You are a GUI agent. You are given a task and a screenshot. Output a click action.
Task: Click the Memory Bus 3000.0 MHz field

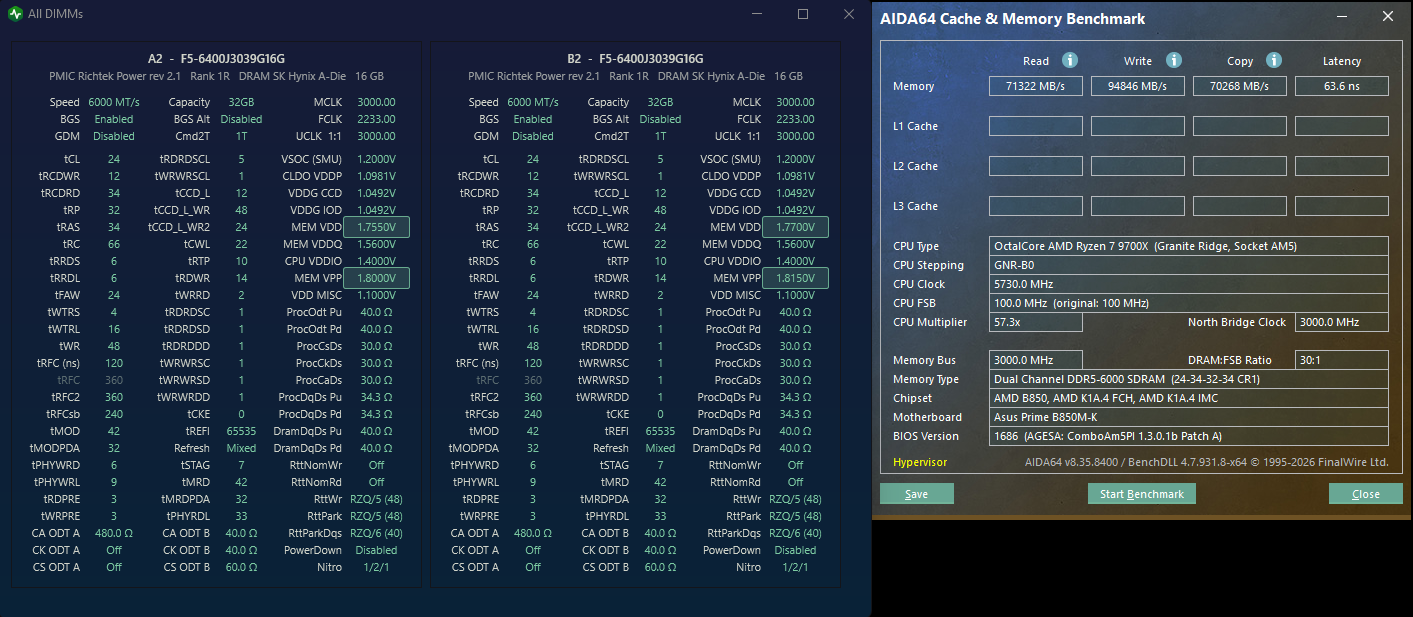point(1036,360)
